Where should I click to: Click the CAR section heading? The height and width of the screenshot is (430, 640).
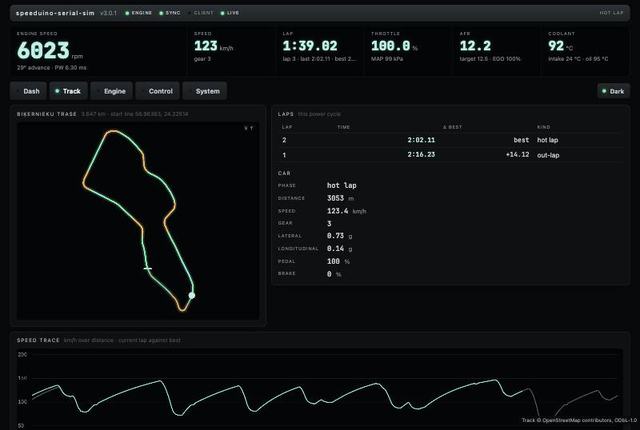pyautogui.click(x=284, y=173)
